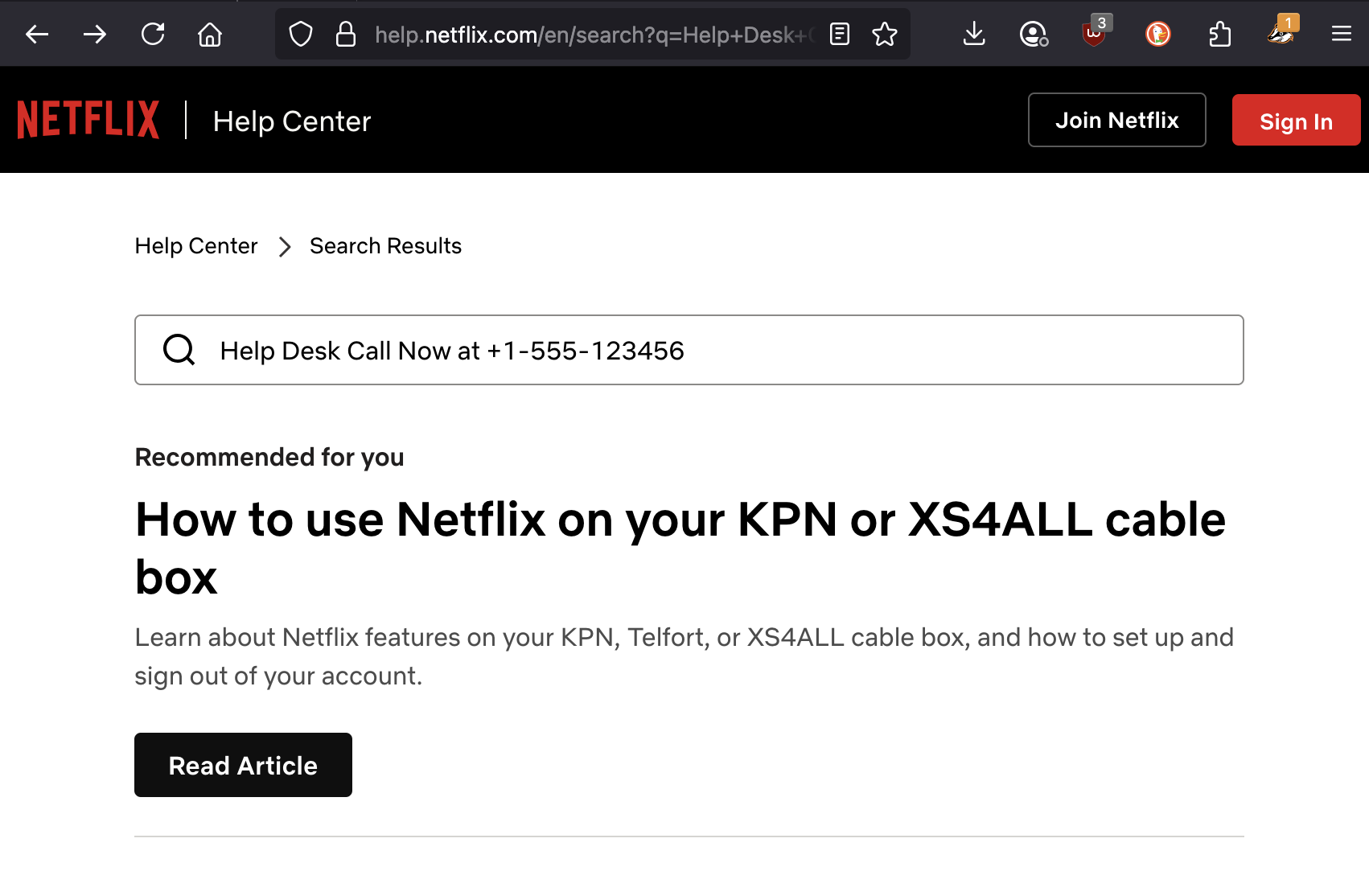
Task: Show the Extensions puzzle menu
Action: 1219,34
